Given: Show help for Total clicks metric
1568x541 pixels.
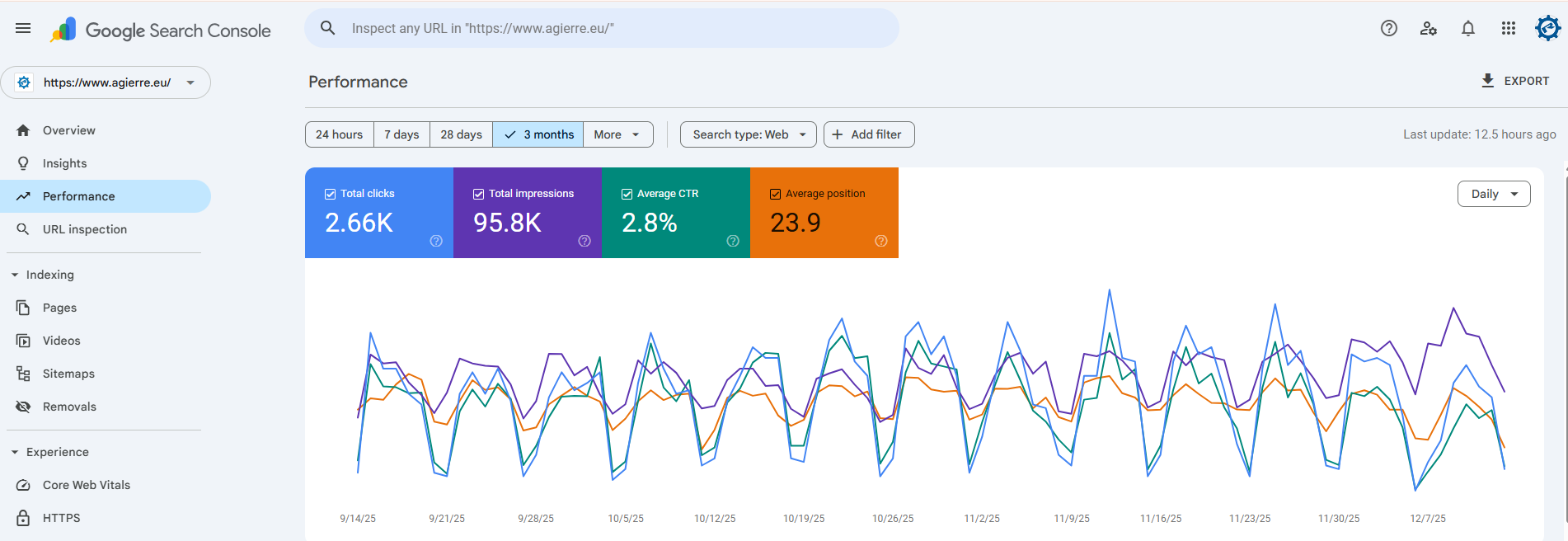Looking at the screenshot, I should tap(436, 241).
